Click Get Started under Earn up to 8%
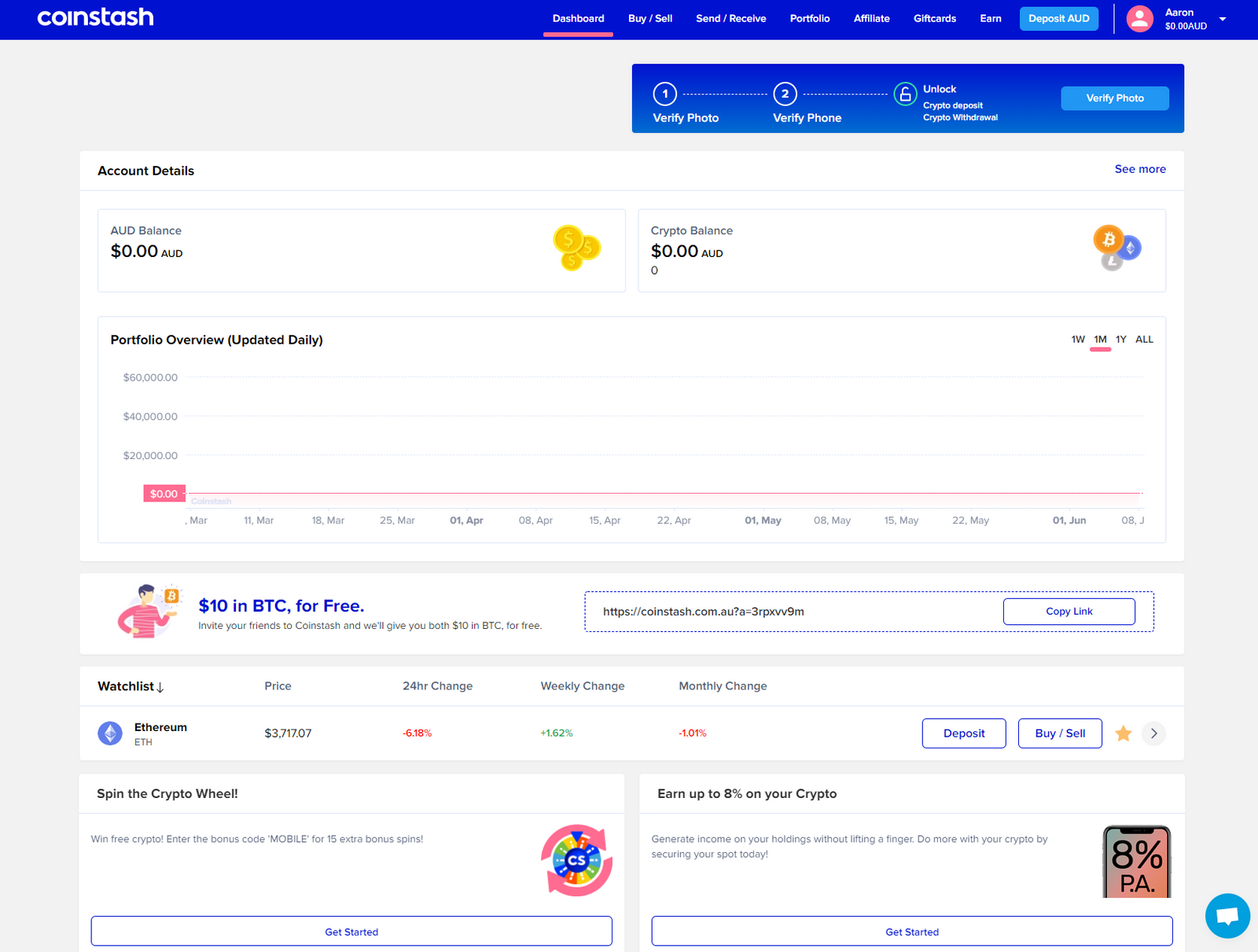 (x=912, y=932)
